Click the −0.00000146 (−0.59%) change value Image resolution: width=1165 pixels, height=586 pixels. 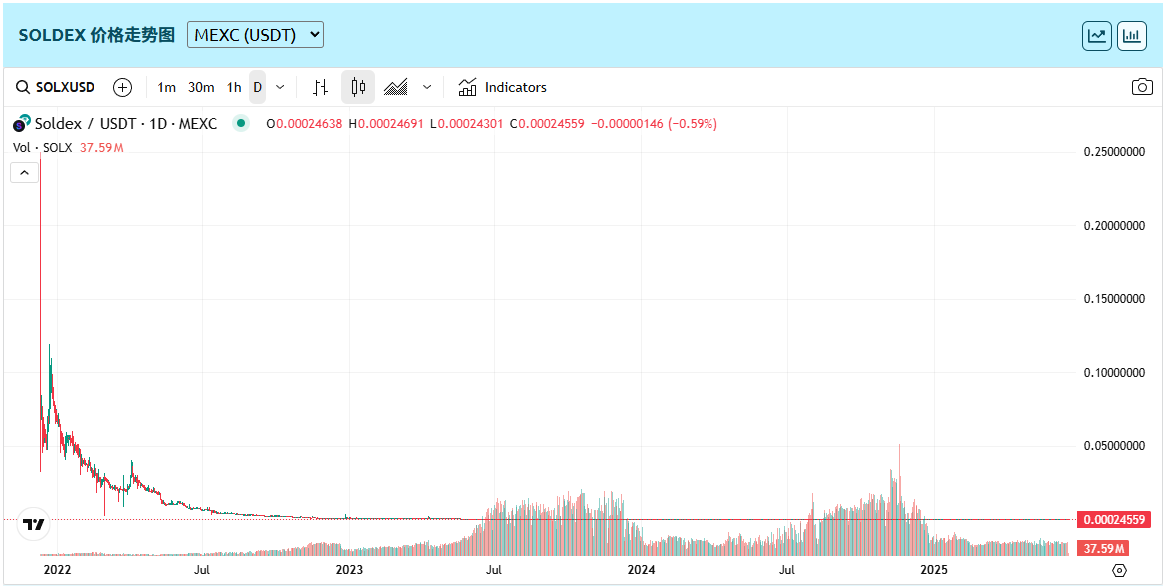[x=654, y=124]
